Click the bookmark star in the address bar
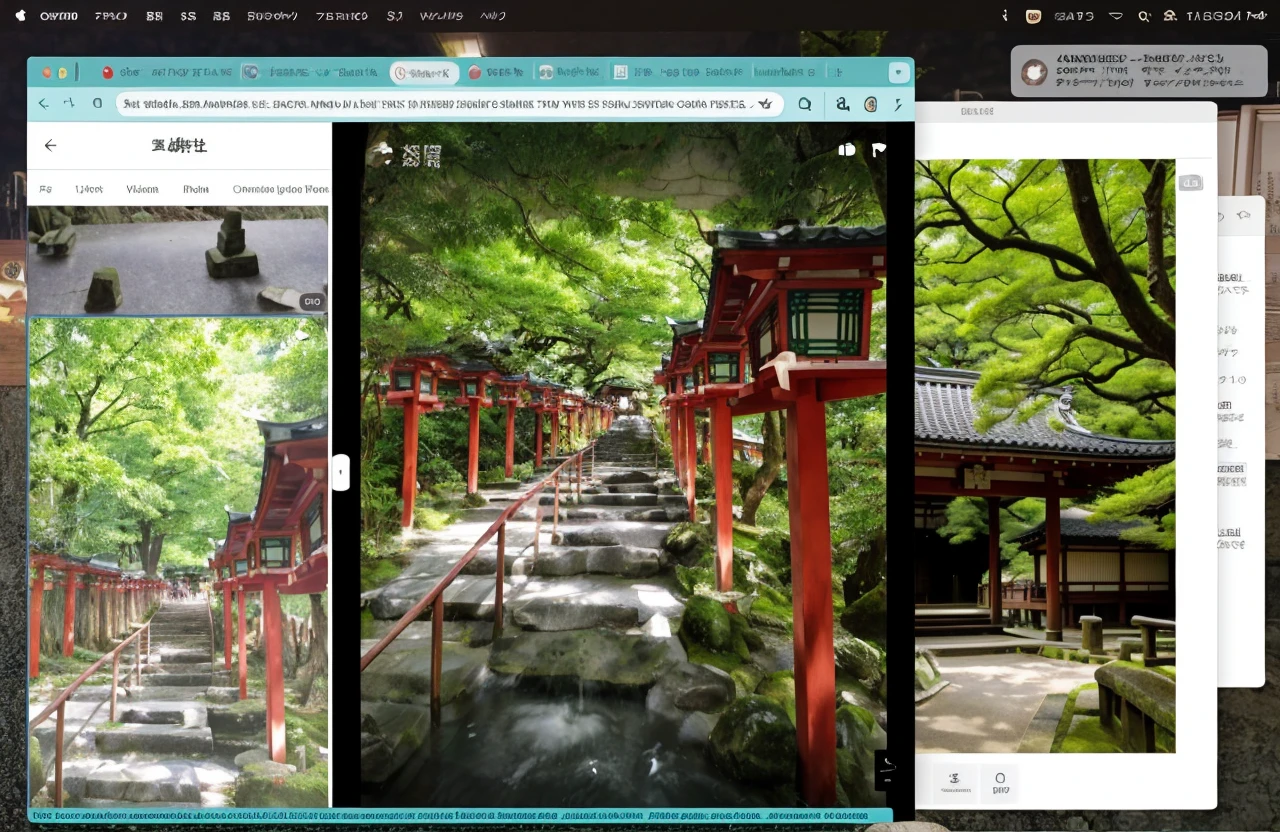1280x832 pixels. [765, 104]
